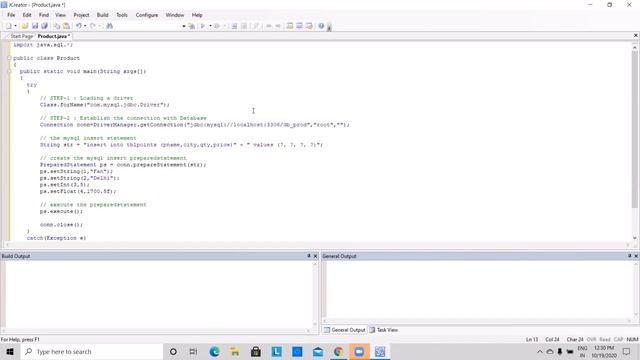Screen dimensions: 640x360
Task: Click the New file toolbar icon
Action: (8, 26)
